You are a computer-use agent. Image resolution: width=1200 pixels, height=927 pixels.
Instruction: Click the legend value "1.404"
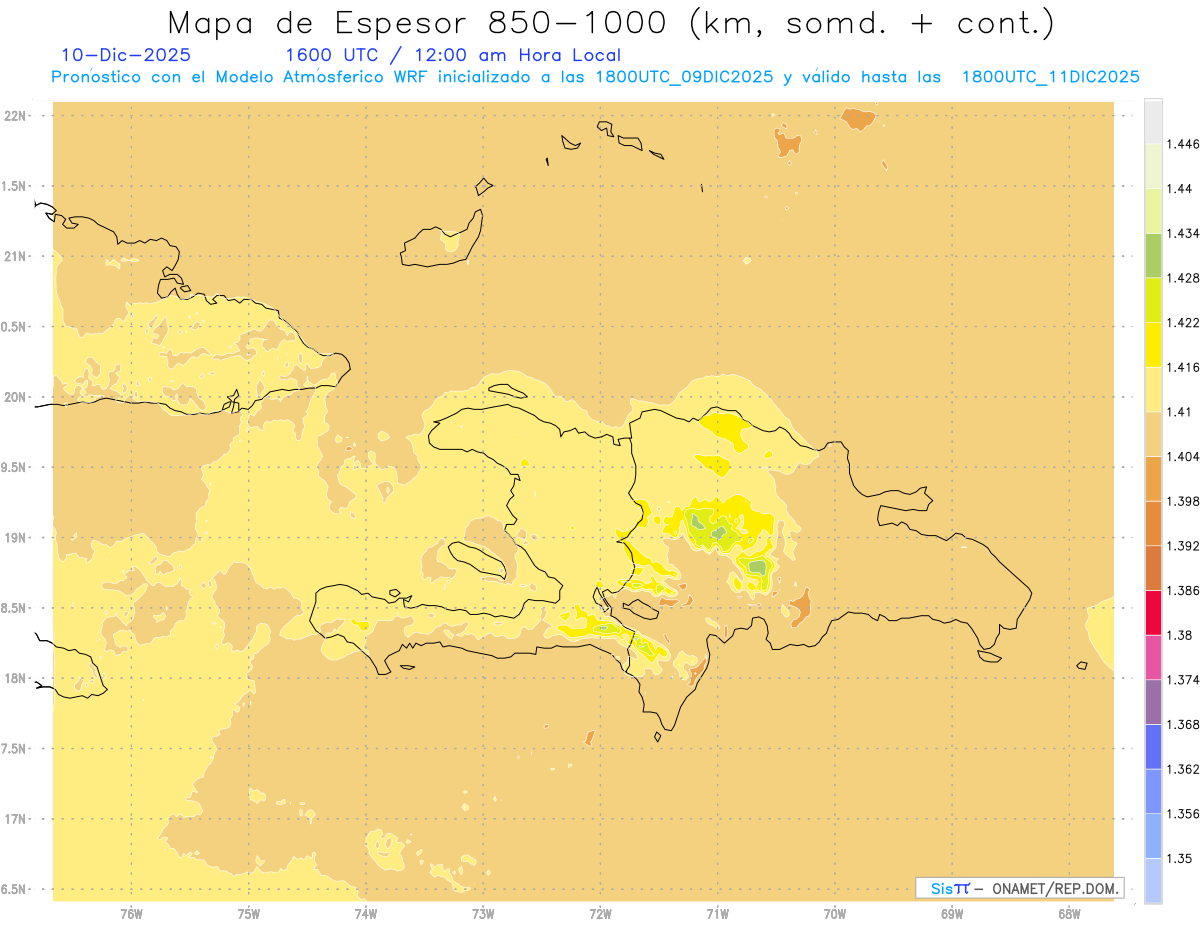[1185, 456]
